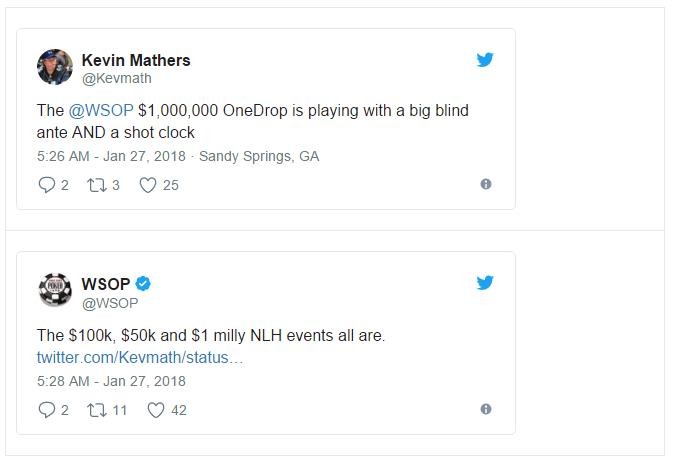Reply to the WSOP tweet
673x463 pixels.
click(46, 409)
